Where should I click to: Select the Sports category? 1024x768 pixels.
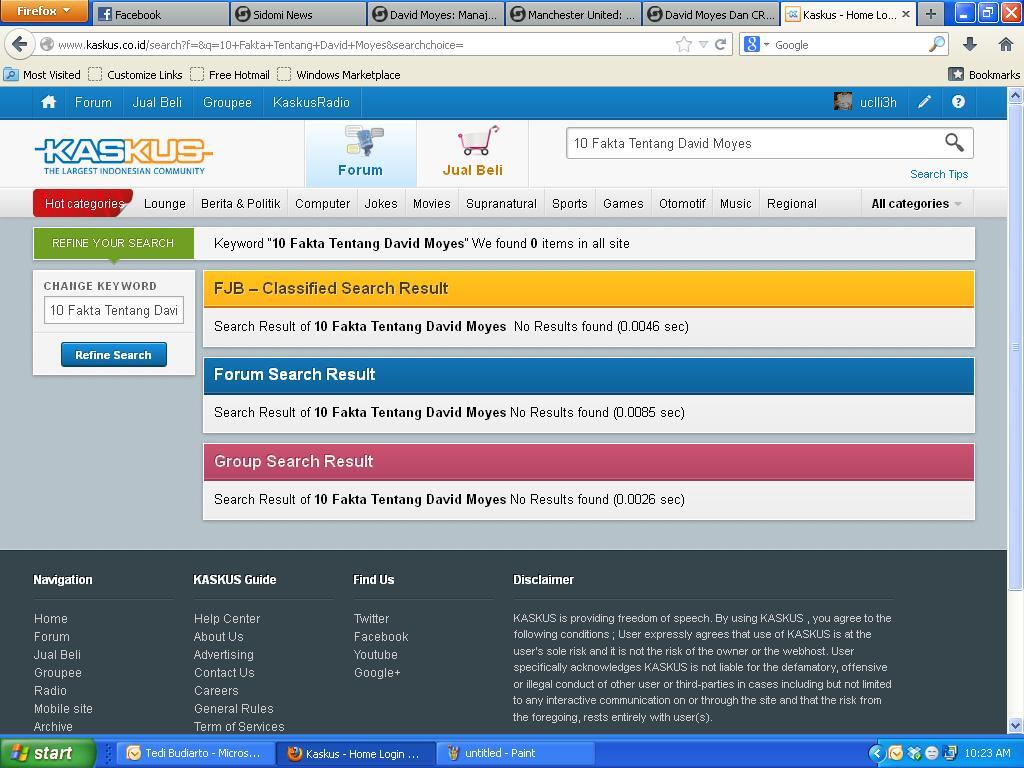(569, 204)
